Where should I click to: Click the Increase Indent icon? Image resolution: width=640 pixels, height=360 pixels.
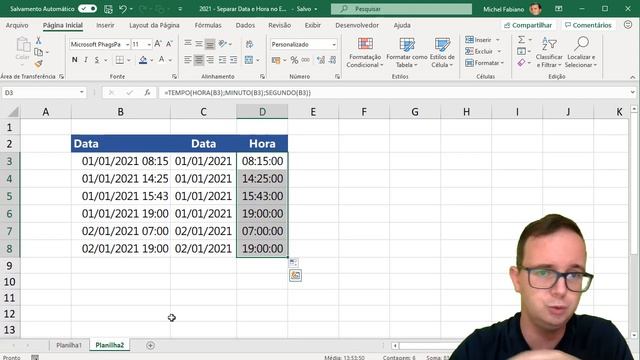[x=233, y=60]
